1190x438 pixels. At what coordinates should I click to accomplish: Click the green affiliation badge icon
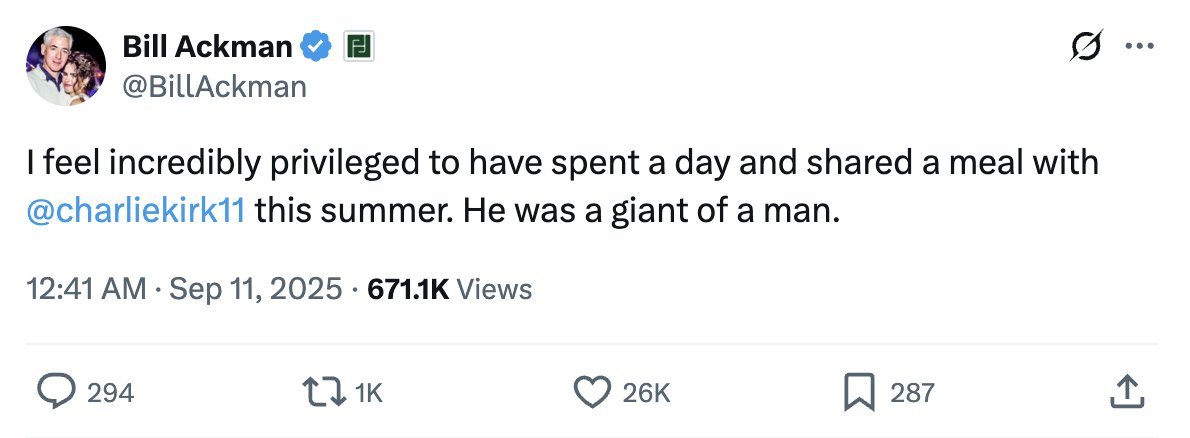click(358, 46)
